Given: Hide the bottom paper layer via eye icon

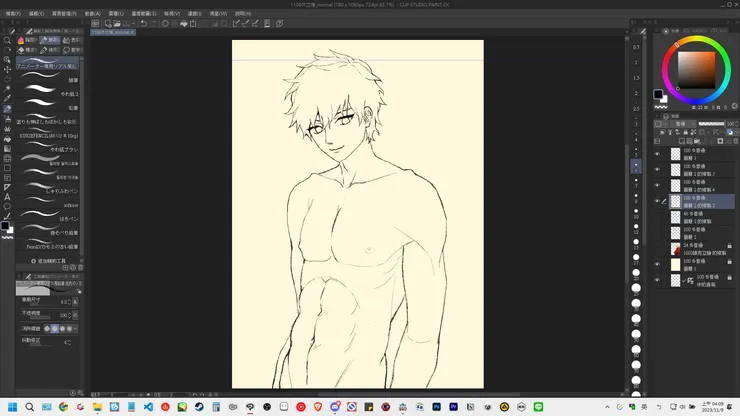Looking at the screenshot, I should tap(657, 280).
